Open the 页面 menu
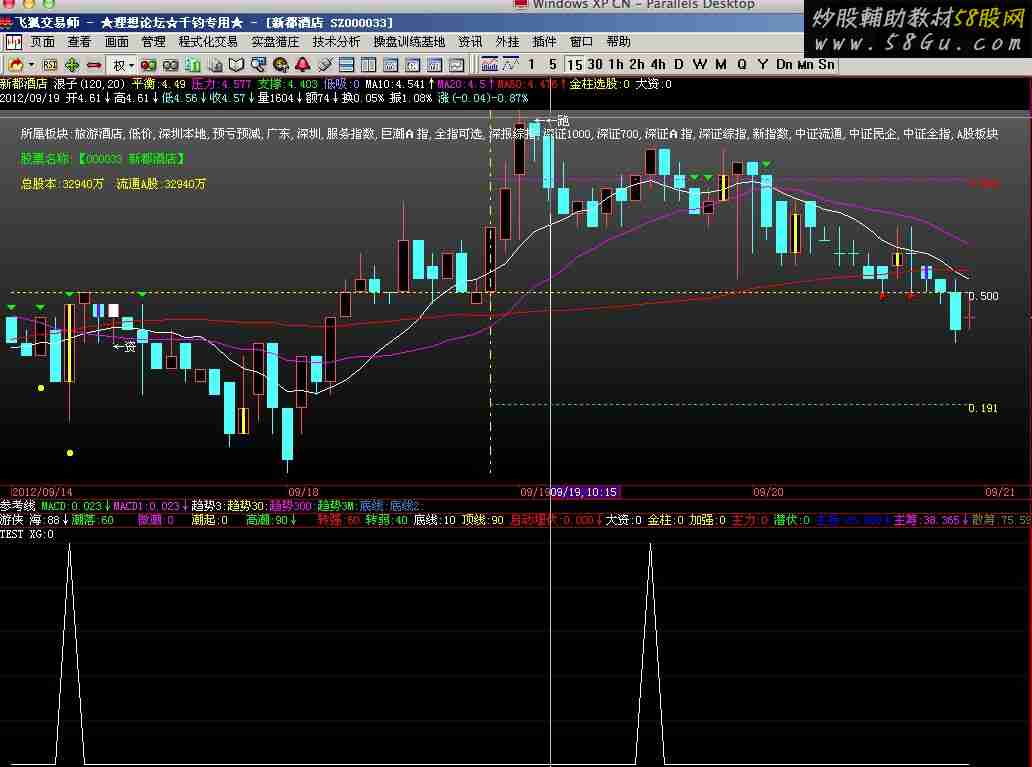This screenshot has width=1032, height=767. [x=43, y=42]
